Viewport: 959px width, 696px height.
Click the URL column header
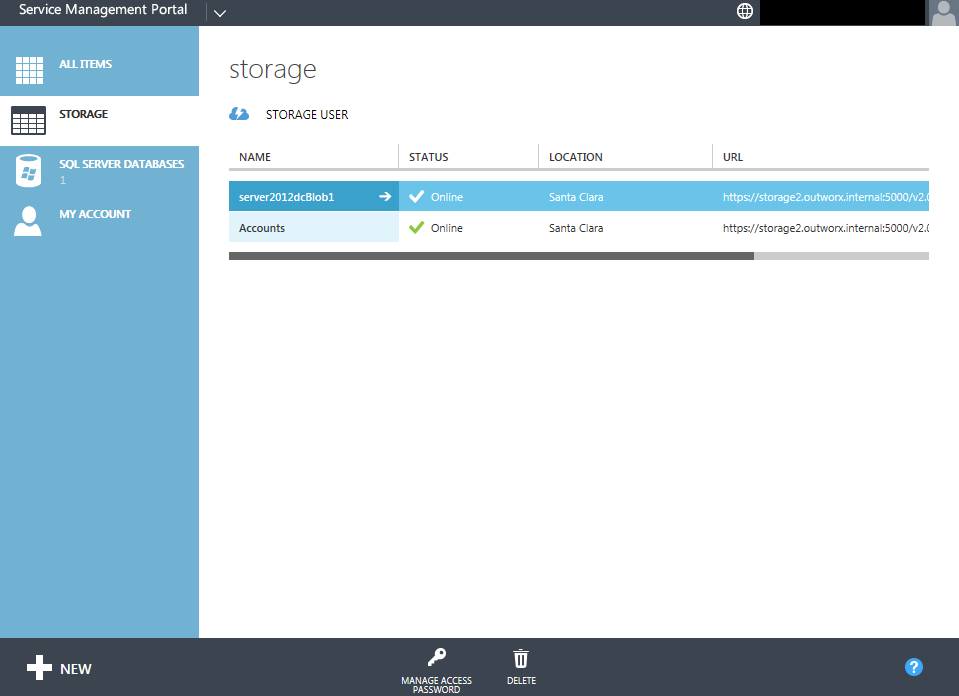tap(732, 157)
